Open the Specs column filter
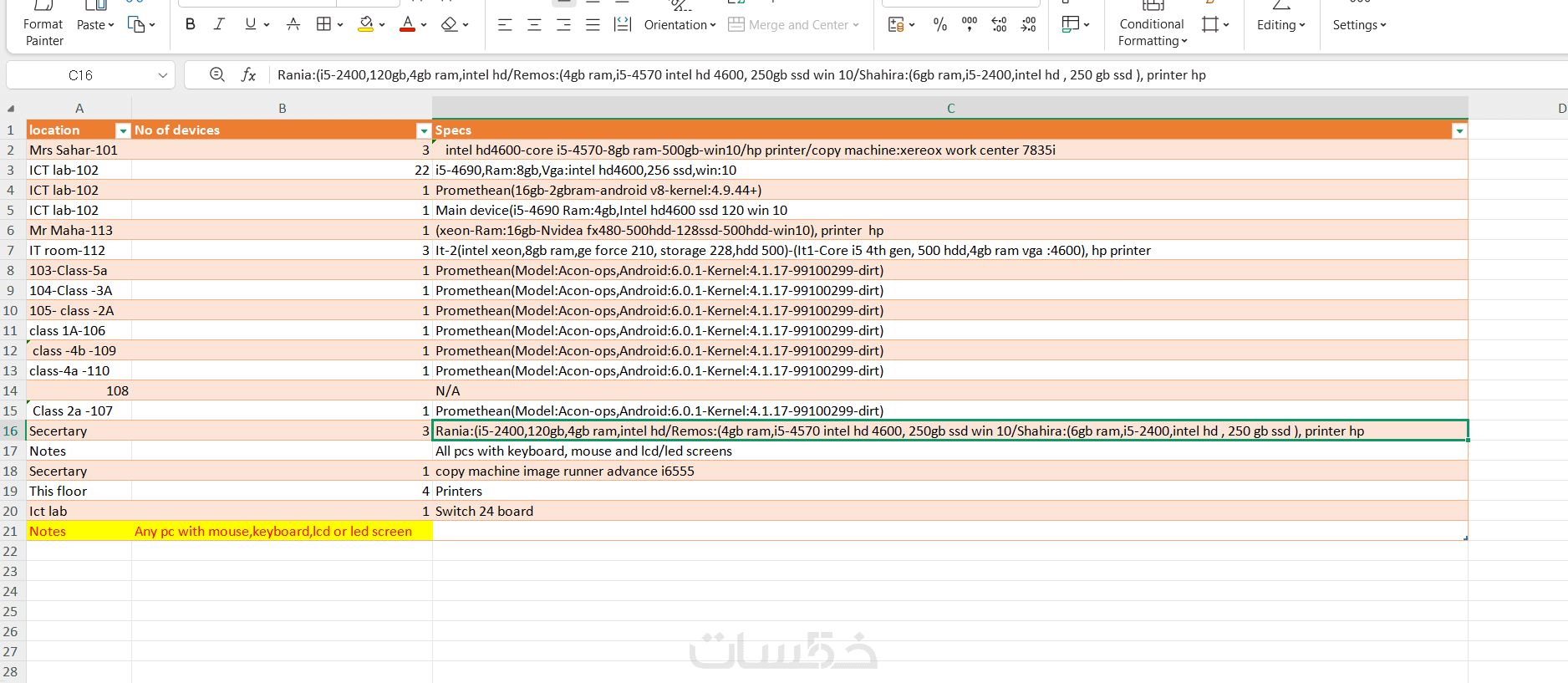Image resolution: width=1568 pixels, height=683 pixels. 1459,130
